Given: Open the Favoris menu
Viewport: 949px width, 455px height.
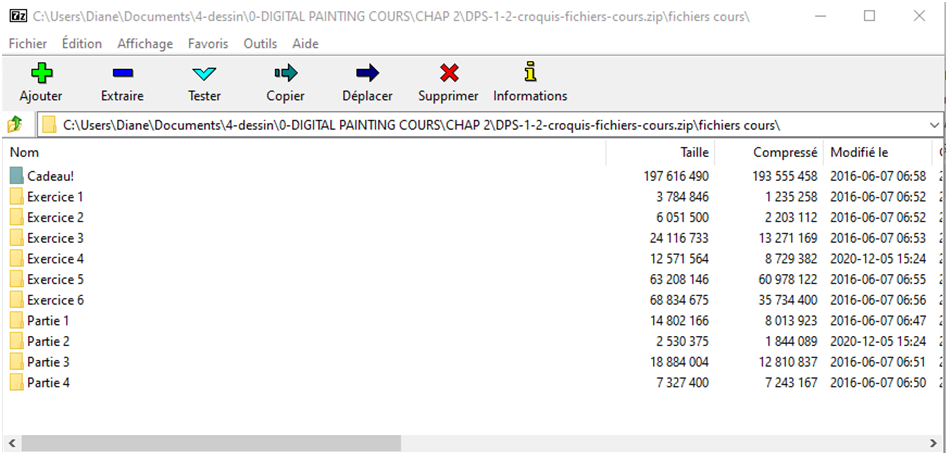Looking at the screenshot, I should [x=208, y=44].
